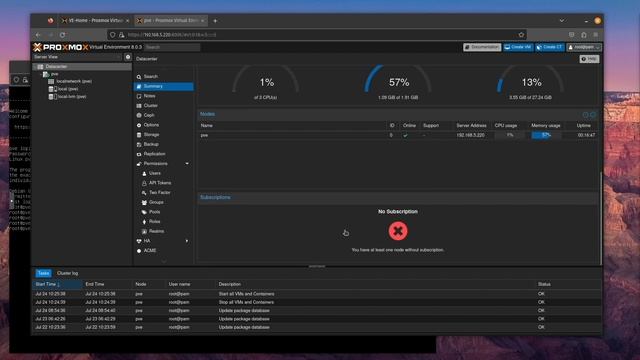
Task: Click the Help button
Action: 589,59
